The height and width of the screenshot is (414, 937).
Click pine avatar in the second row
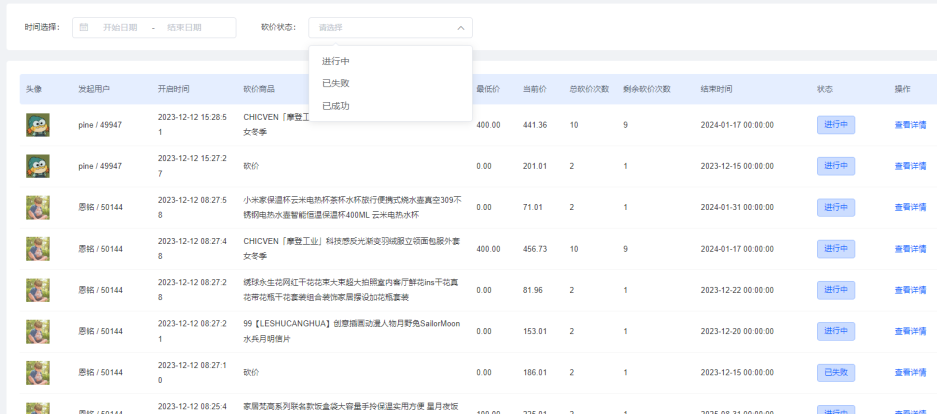click(38, 166)
